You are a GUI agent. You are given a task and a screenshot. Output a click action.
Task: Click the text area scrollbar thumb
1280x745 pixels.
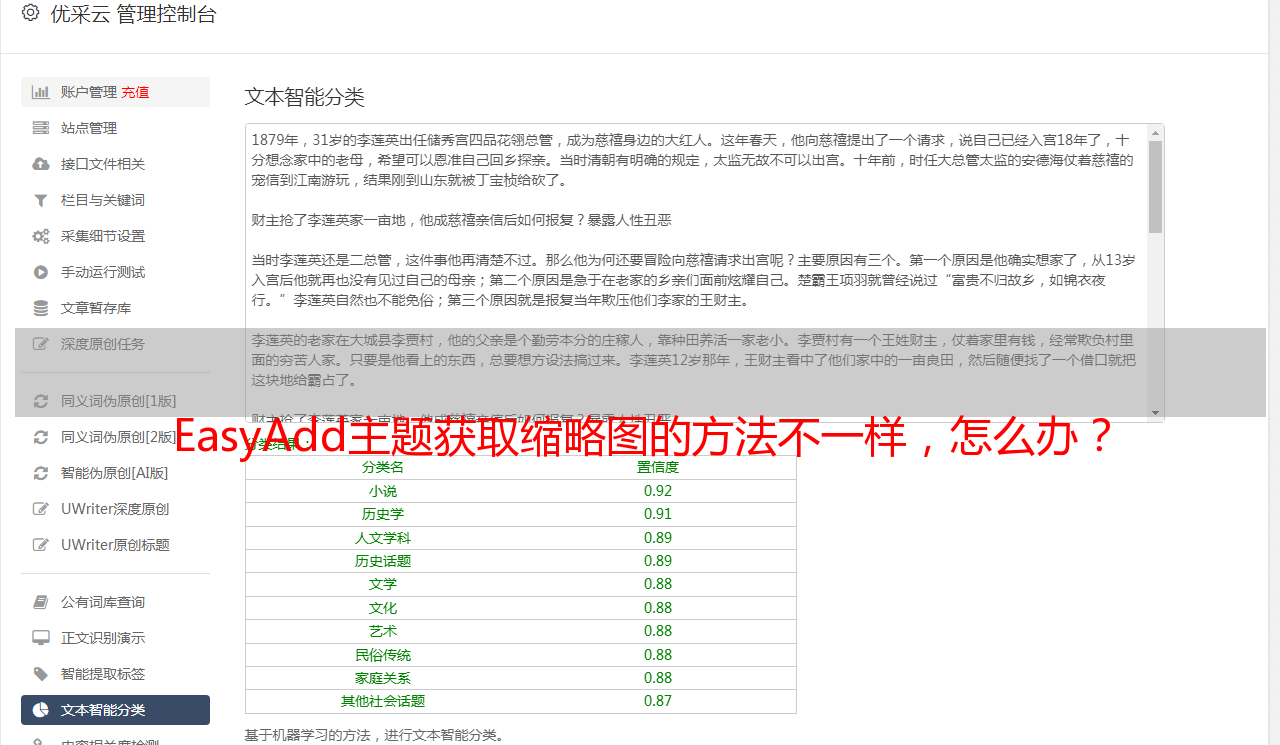[x=1155, y=187]
